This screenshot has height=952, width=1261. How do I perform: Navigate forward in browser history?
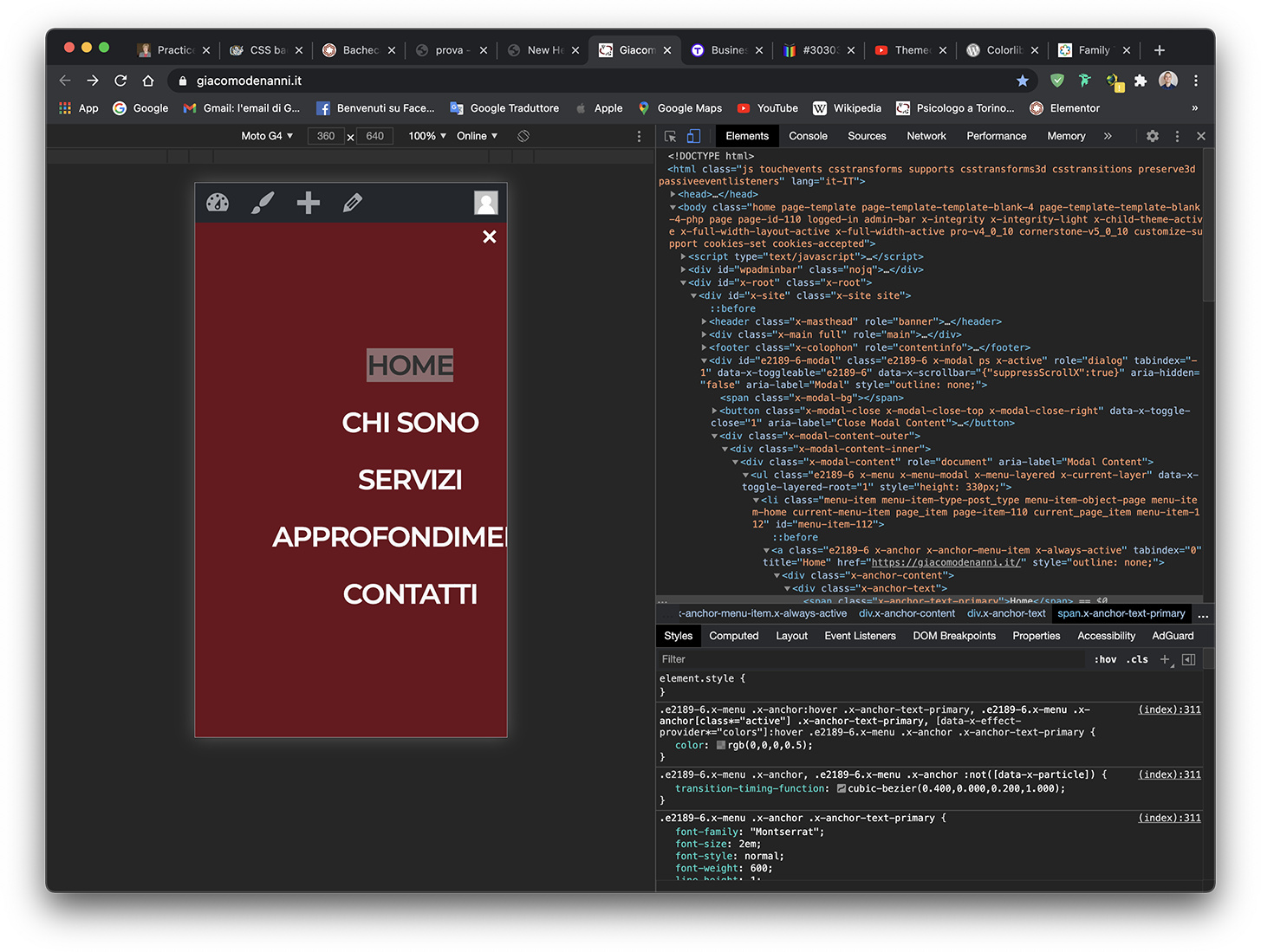[93, 81]
